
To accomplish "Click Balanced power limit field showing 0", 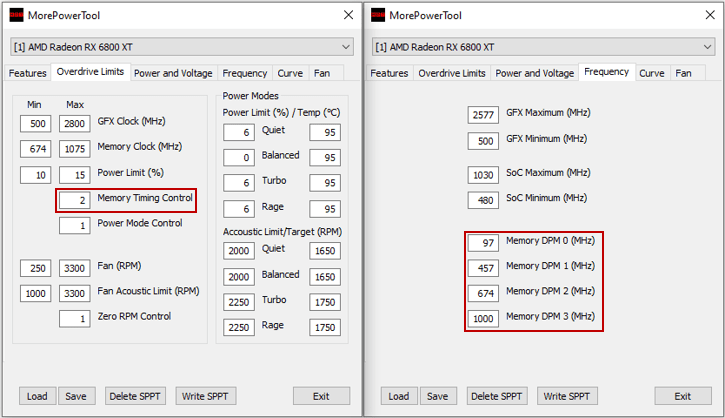I will (x=239, y=158).
